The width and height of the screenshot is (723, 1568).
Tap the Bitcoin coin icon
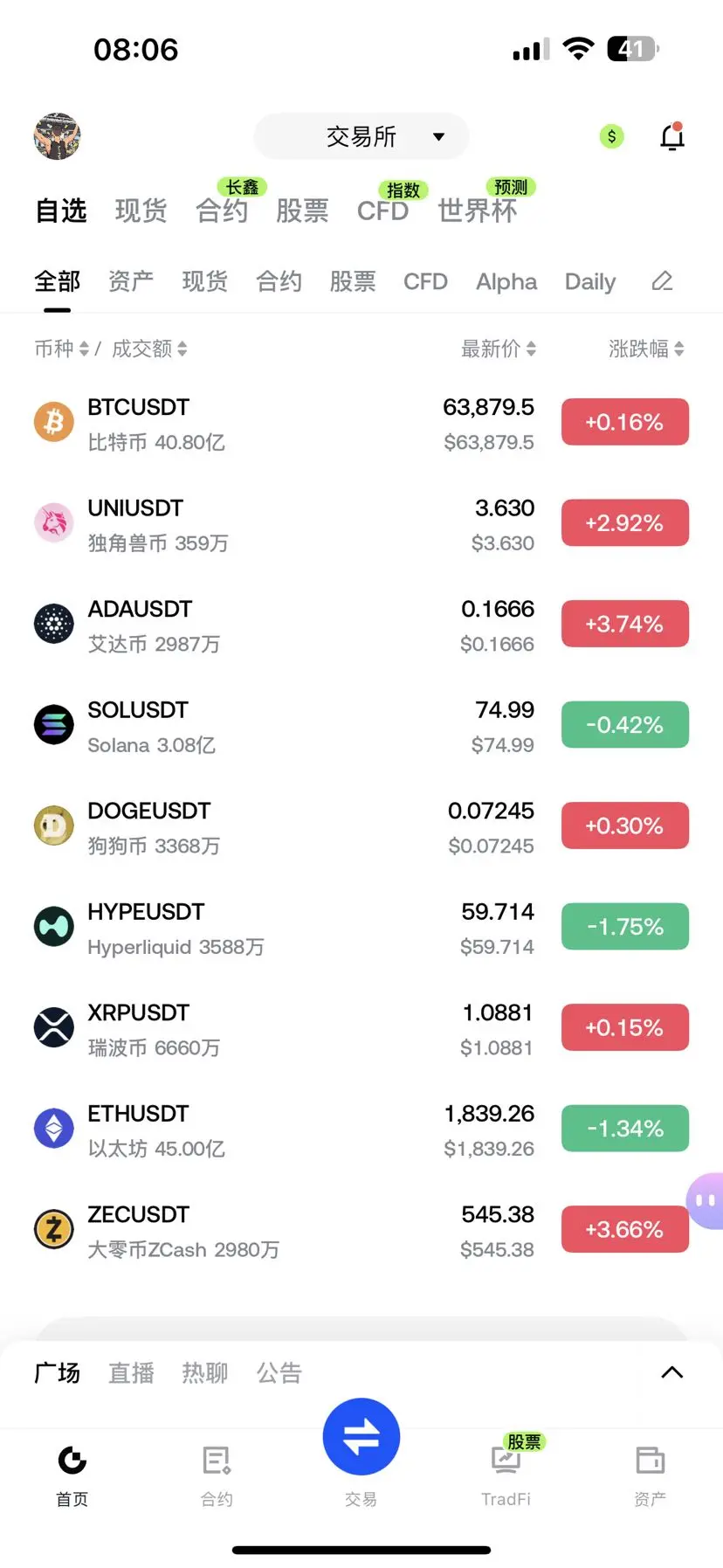(54, 422)
